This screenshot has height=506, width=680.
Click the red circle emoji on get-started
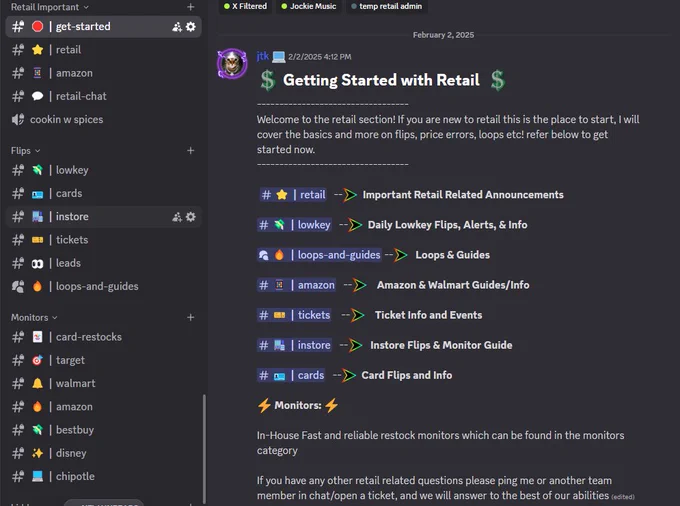tap(38, 26)
